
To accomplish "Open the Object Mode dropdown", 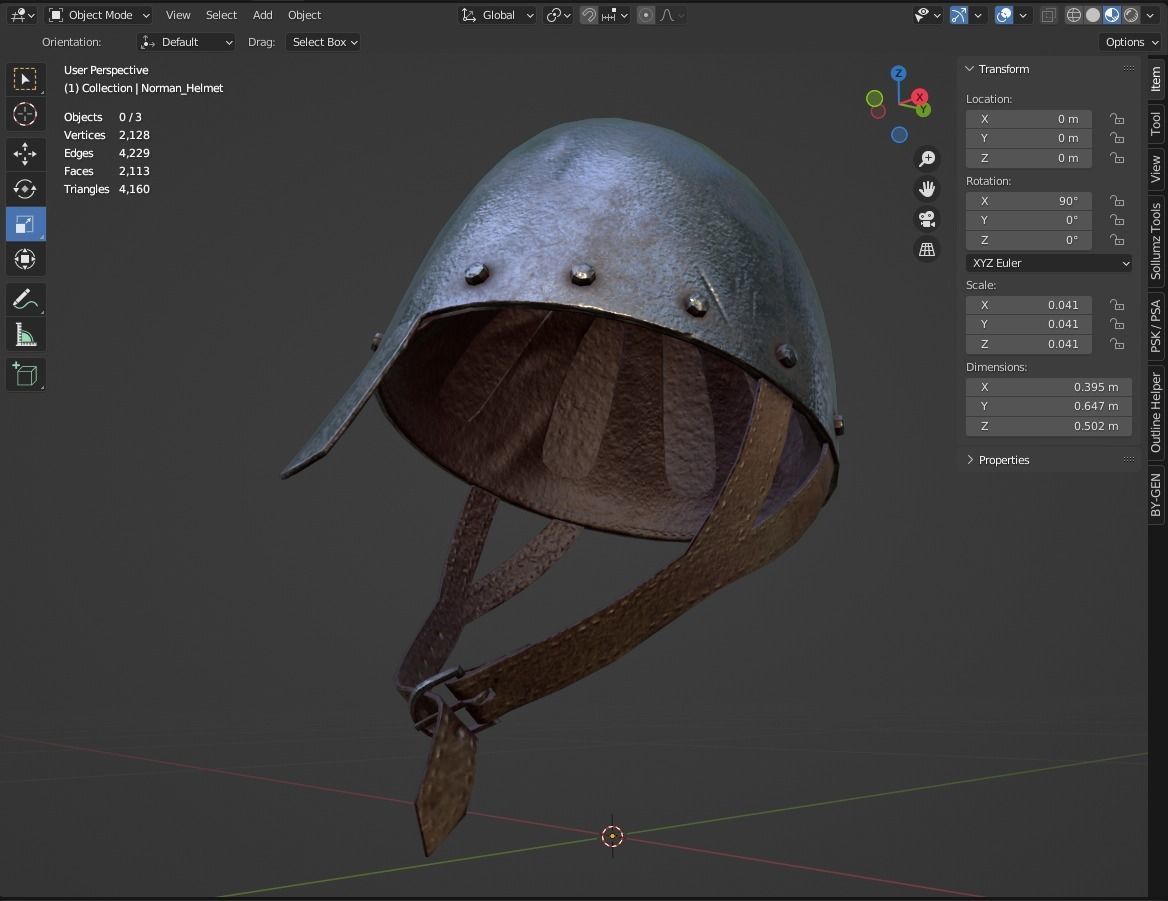I will click(x=99, y=15).
